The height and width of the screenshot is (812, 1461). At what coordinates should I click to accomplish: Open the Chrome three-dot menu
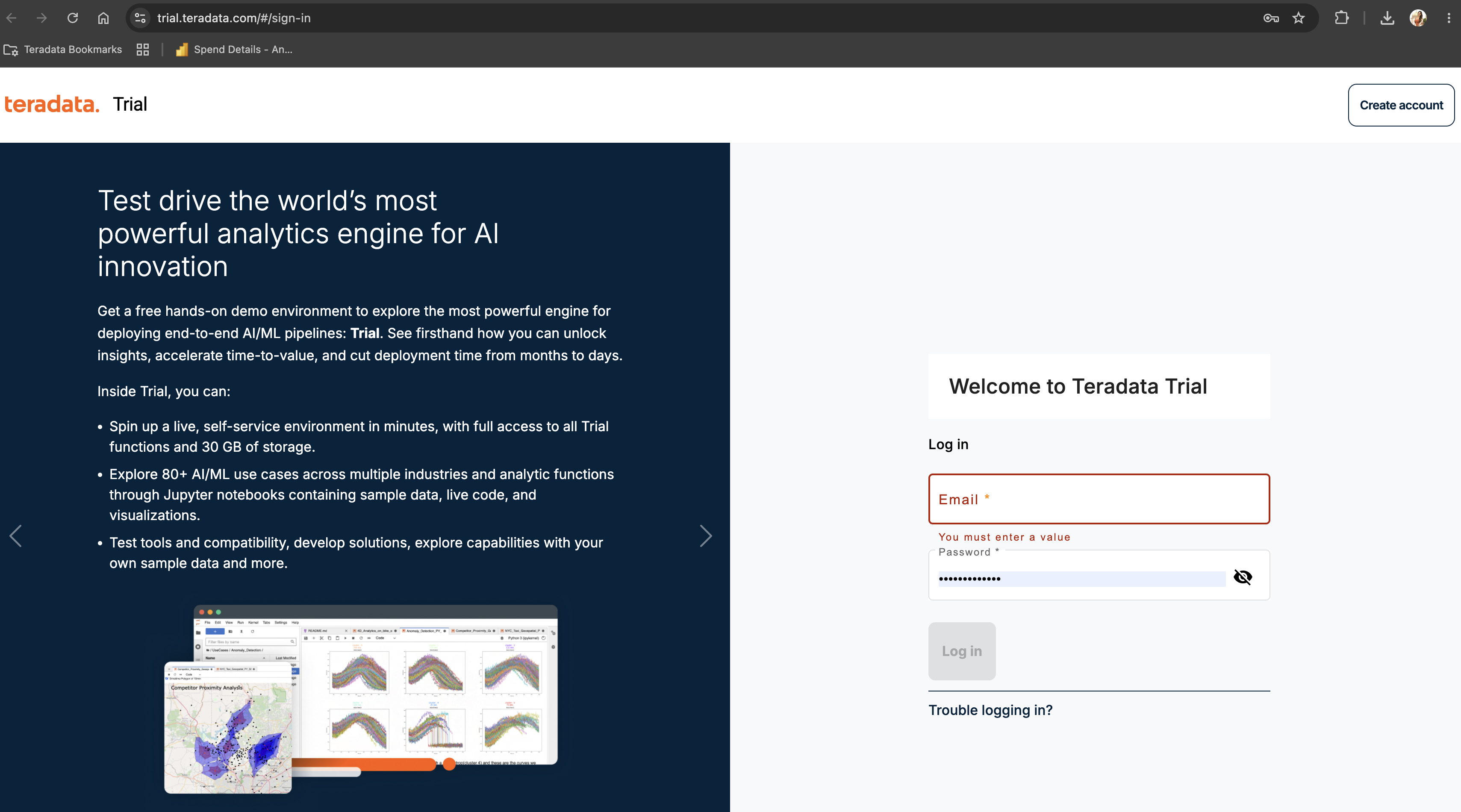pyautogui.click(x=1449, y=18)
